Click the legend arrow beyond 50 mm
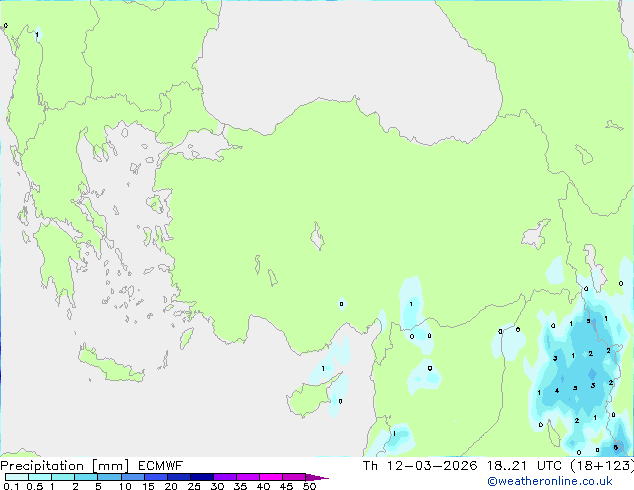This screenshot has width=634, height=490. tap(316, 477)
